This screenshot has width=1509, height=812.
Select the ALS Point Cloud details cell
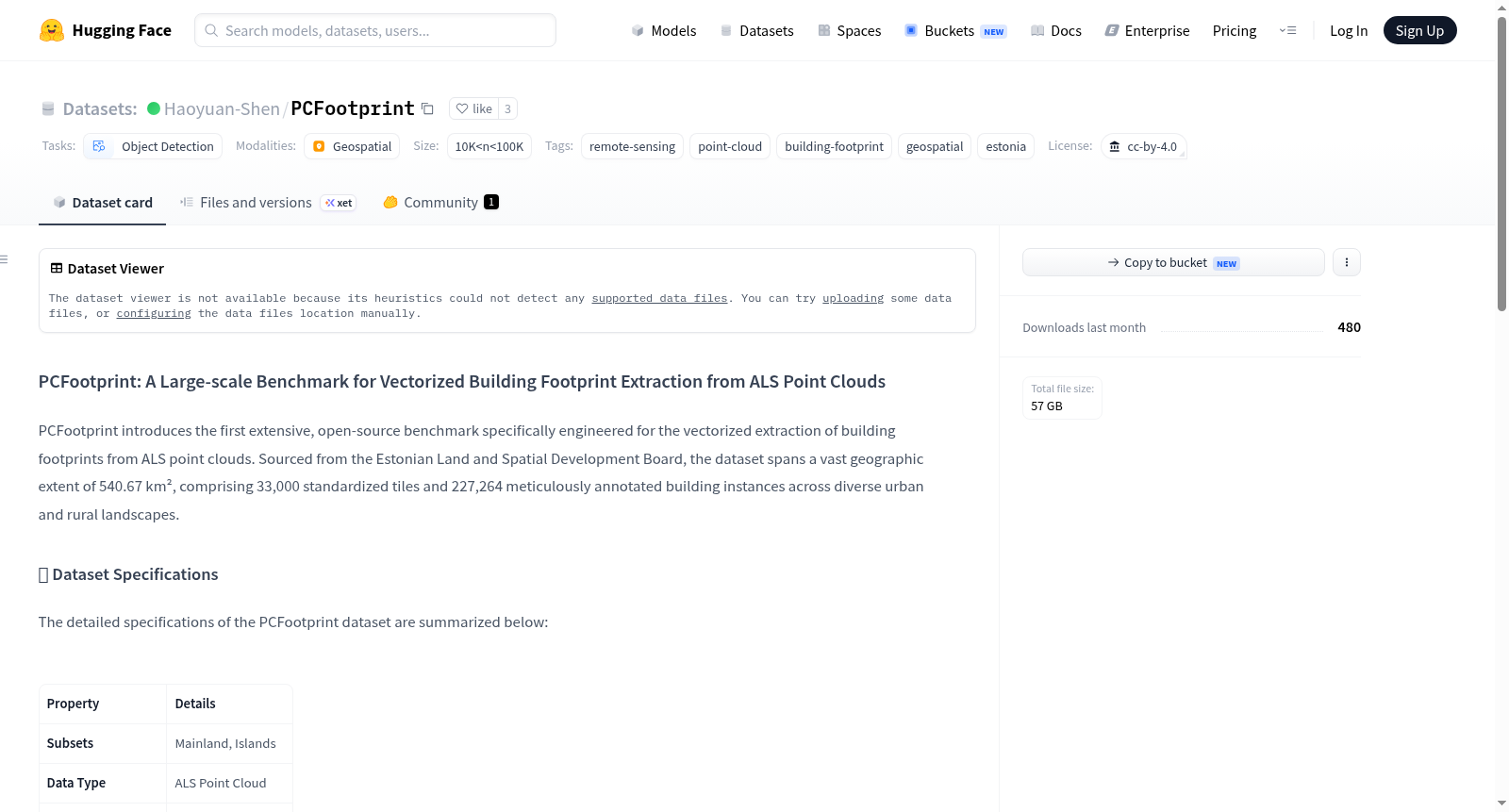coord(229,783)
